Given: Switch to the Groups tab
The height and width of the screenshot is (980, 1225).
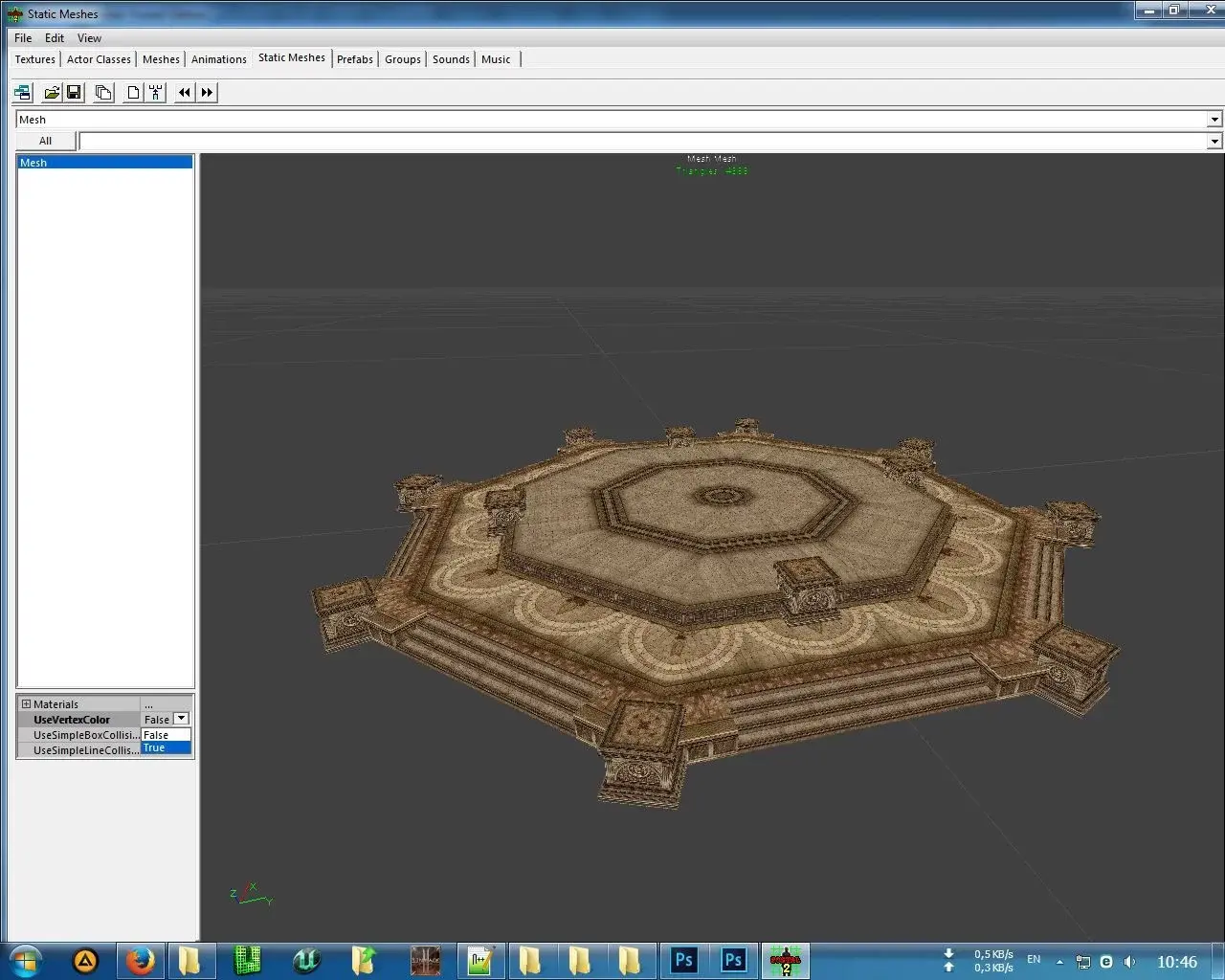Looking at the screenshot, I should [x=403, y=59].
